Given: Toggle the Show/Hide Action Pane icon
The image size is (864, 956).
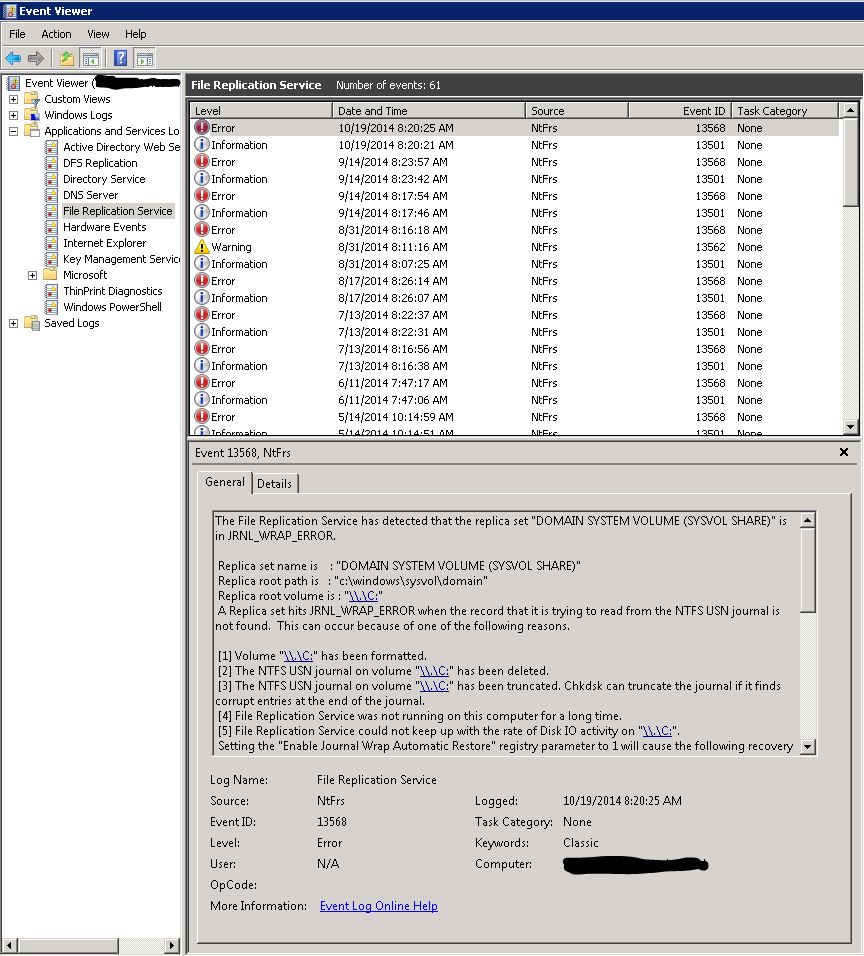Looking at the screenshot, I should 145,59.
